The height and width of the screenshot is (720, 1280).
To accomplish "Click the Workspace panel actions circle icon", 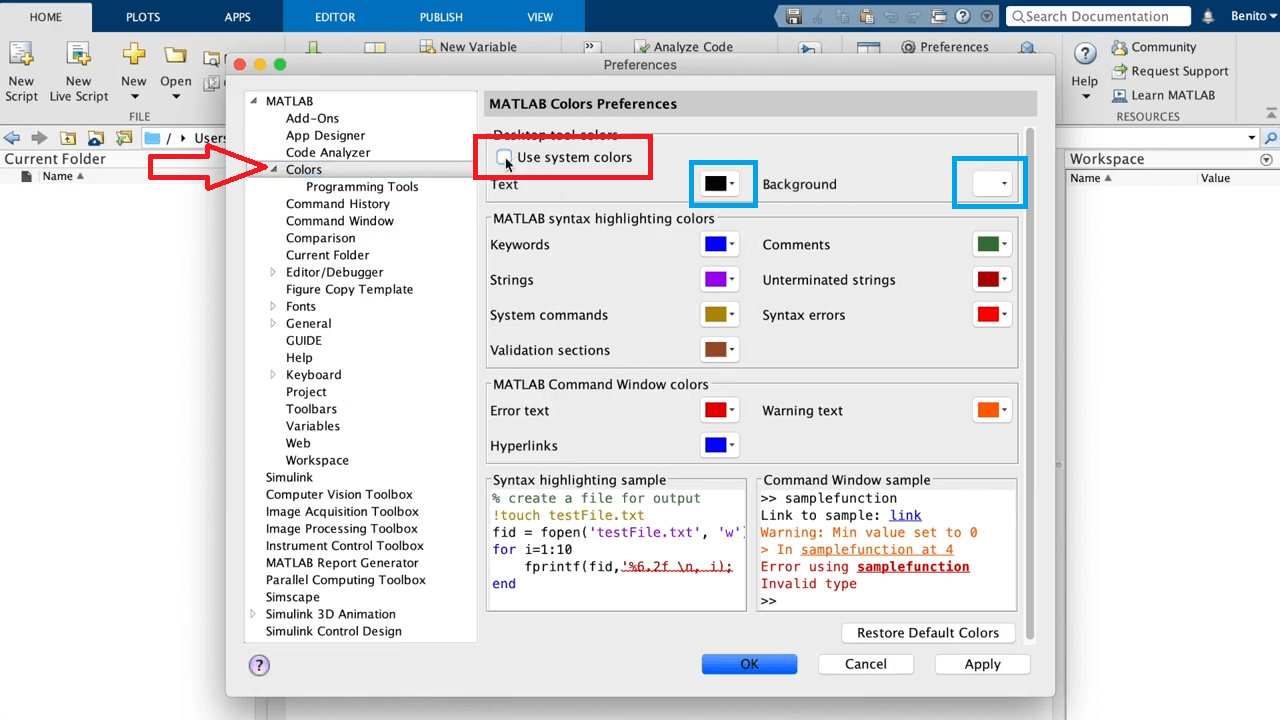I will point(1267,160).
